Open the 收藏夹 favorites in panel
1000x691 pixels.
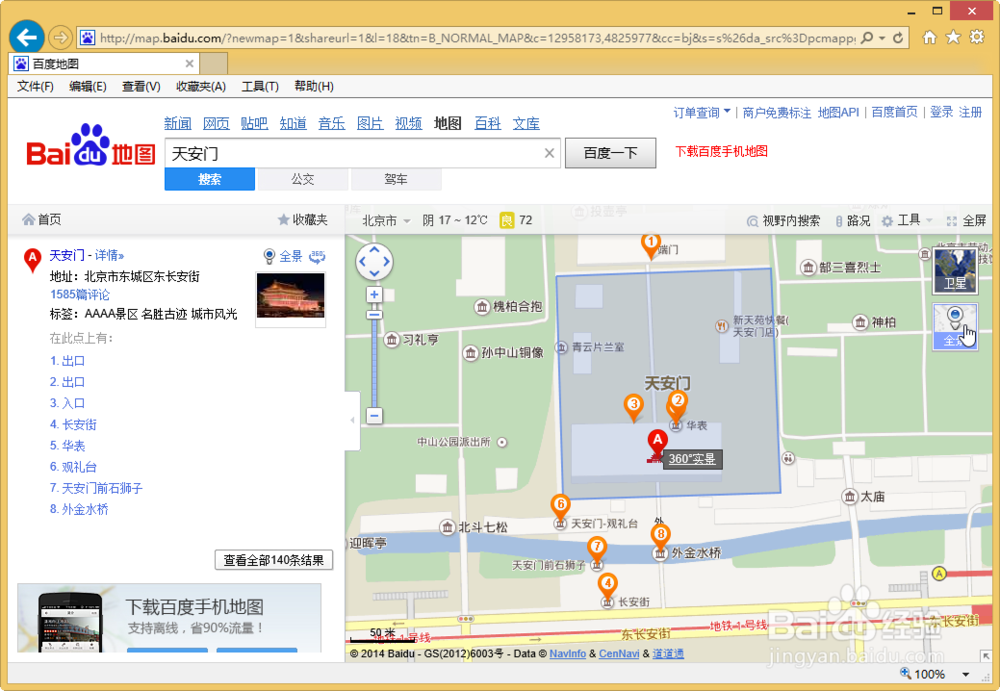tap(303, 219)
